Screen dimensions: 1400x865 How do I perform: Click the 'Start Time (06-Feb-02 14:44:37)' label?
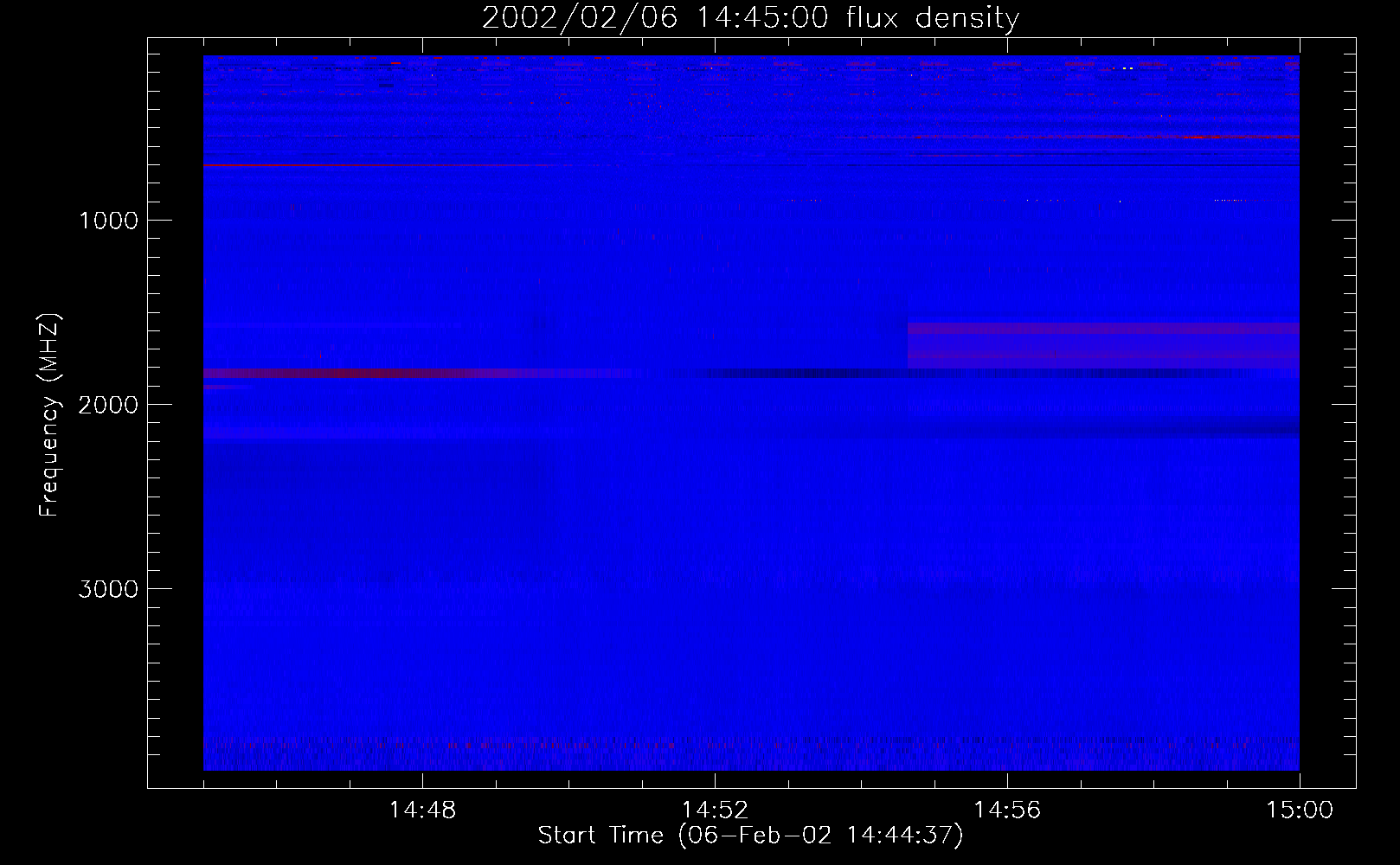click(x=750, y=836)
